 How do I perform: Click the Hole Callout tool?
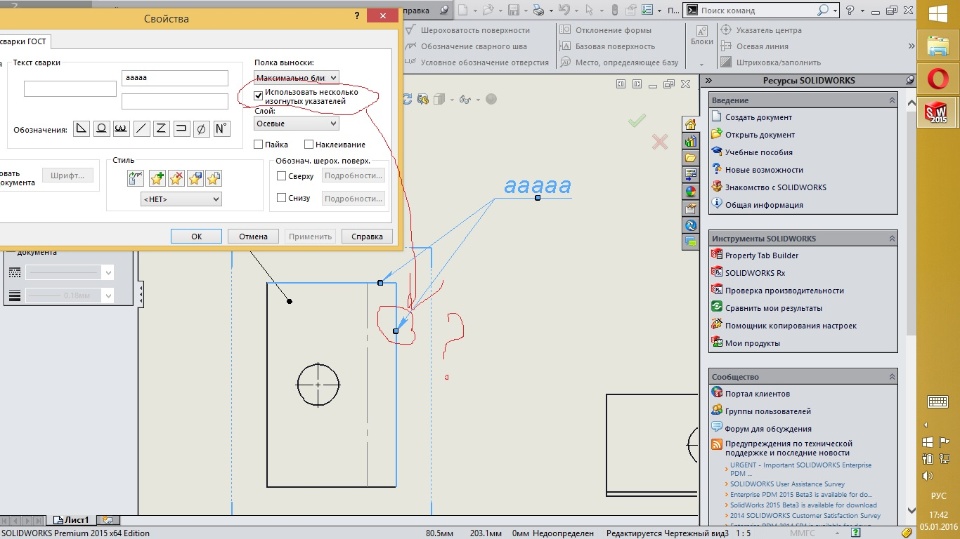pyautogui.click(x=477, y=62)
